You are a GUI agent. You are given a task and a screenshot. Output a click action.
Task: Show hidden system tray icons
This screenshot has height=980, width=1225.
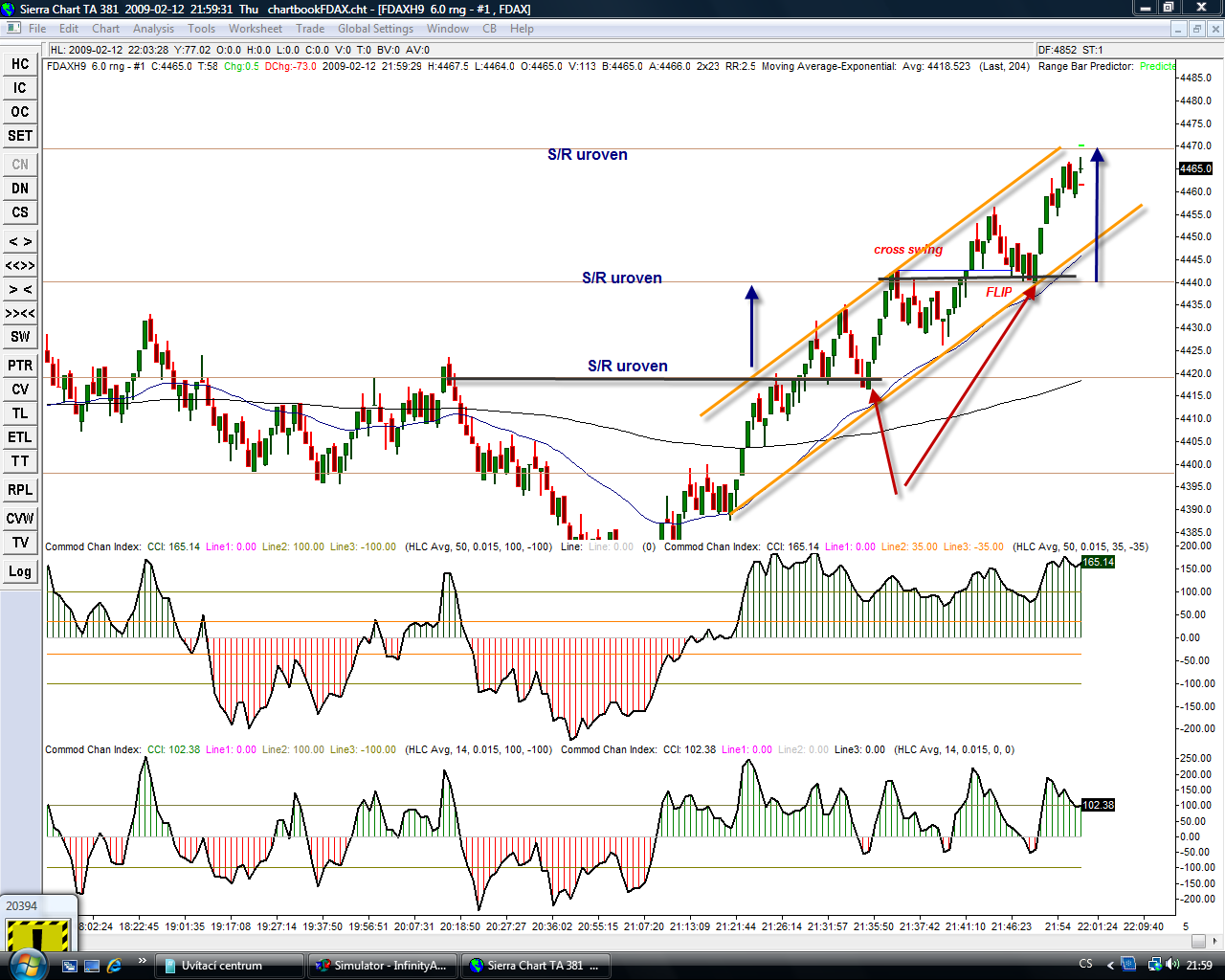[x=1109, y=965]
